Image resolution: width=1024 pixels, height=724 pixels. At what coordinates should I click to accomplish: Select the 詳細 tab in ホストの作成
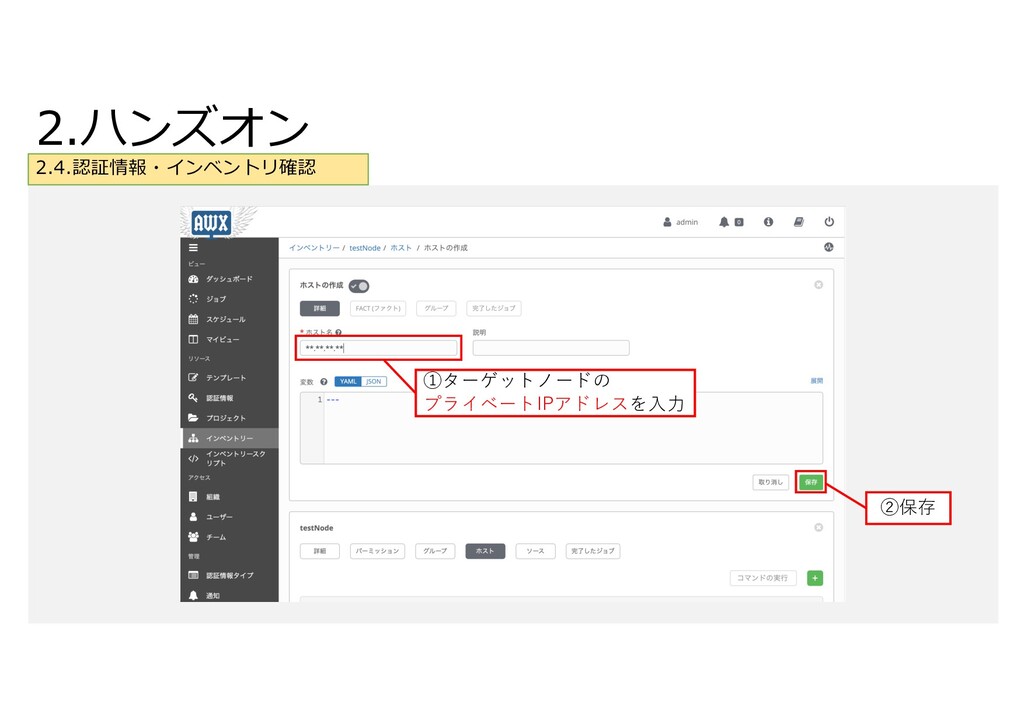[319, 308]
